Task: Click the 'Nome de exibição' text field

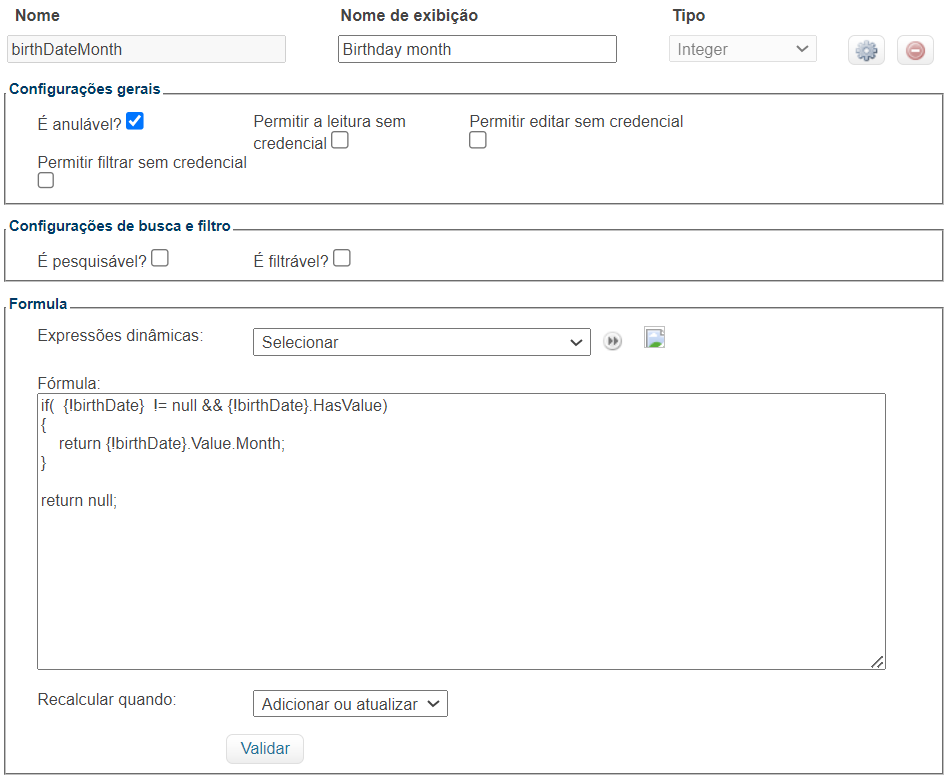Action: click(x=477, y=49)
